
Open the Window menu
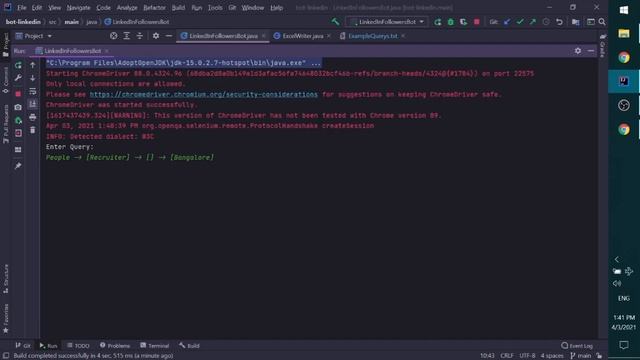tap(253, 7)
